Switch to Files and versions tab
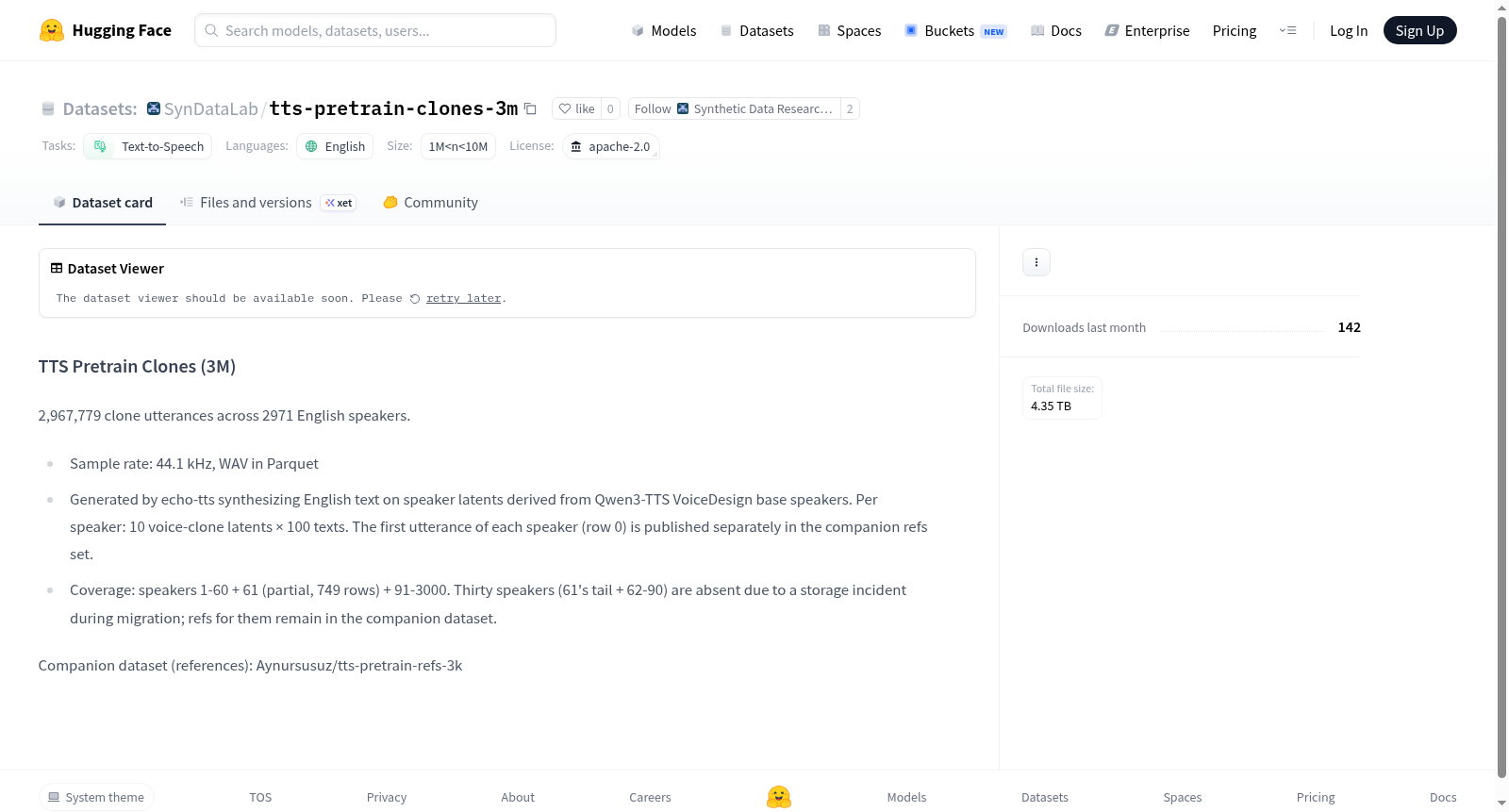The image size is (1509, 812). coord(268,202)
